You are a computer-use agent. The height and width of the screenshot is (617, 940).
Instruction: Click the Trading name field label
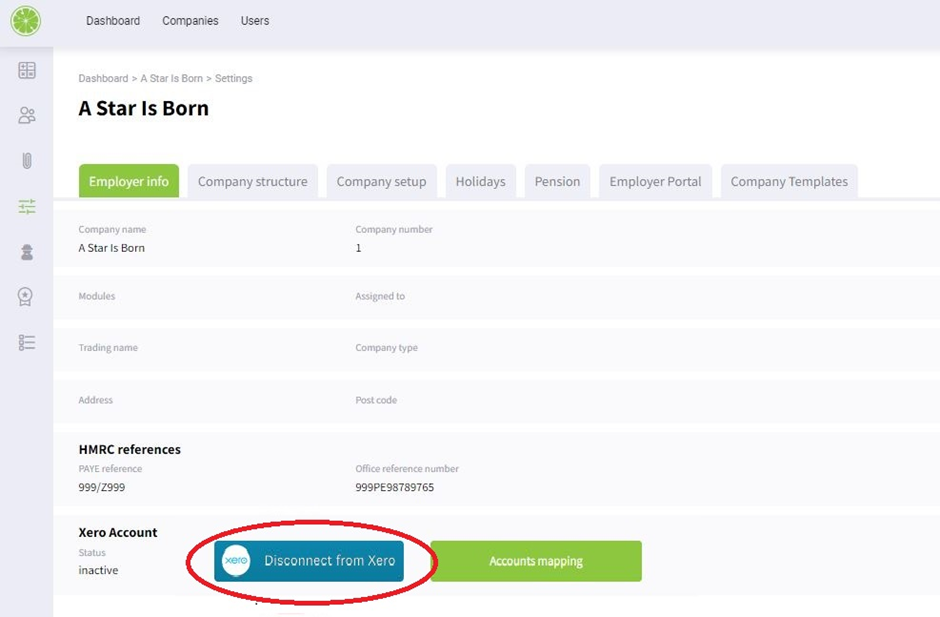(x=108, y=348)
